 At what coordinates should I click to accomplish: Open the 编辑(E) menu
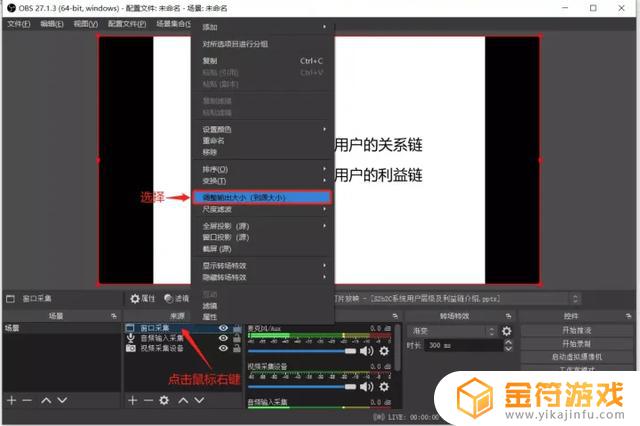click(x=52, y=24)
